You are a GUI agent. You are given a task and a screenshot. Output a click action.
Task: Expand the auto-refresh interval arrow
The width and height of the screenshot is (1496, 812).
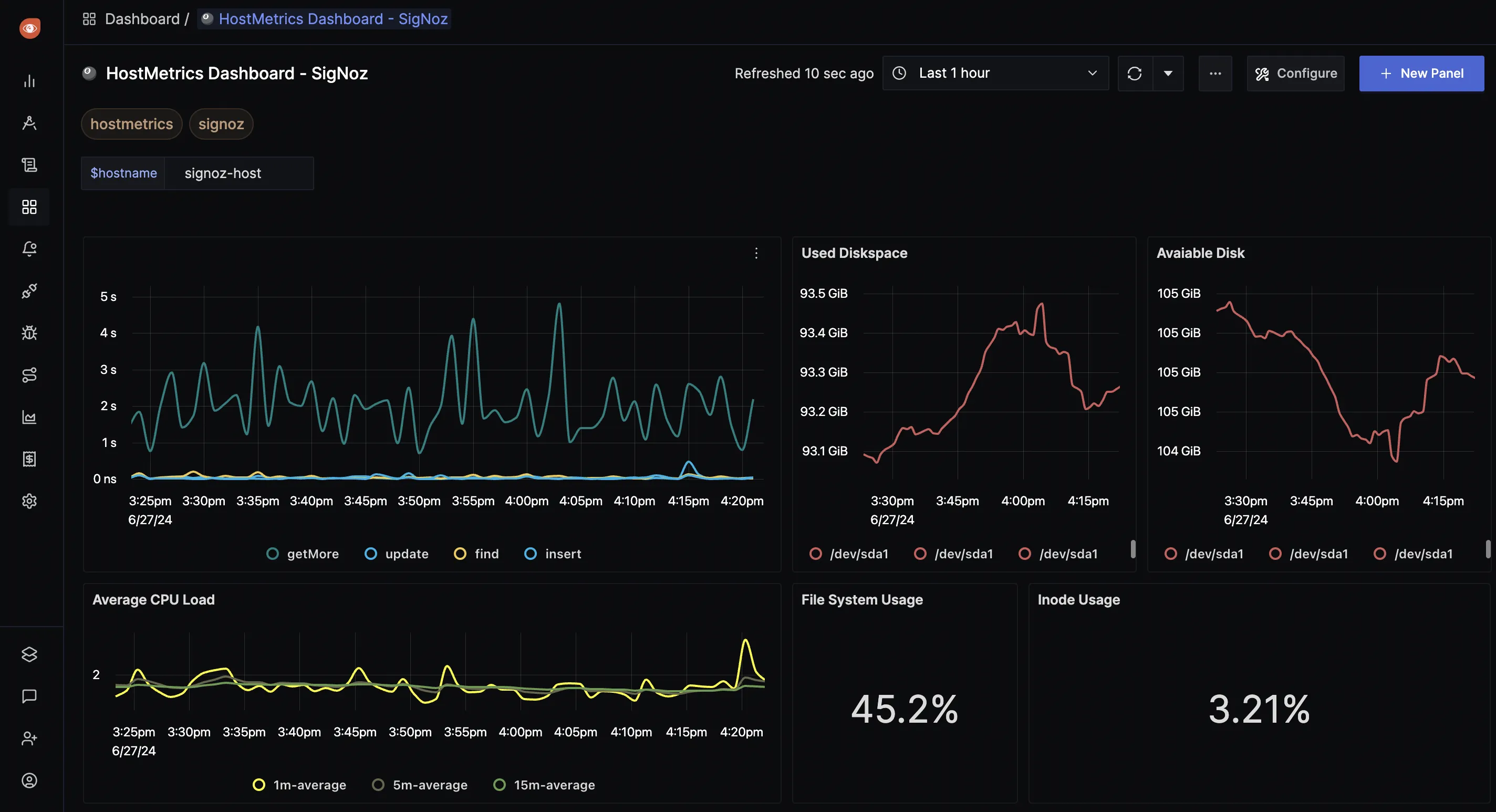point(1168,73)
